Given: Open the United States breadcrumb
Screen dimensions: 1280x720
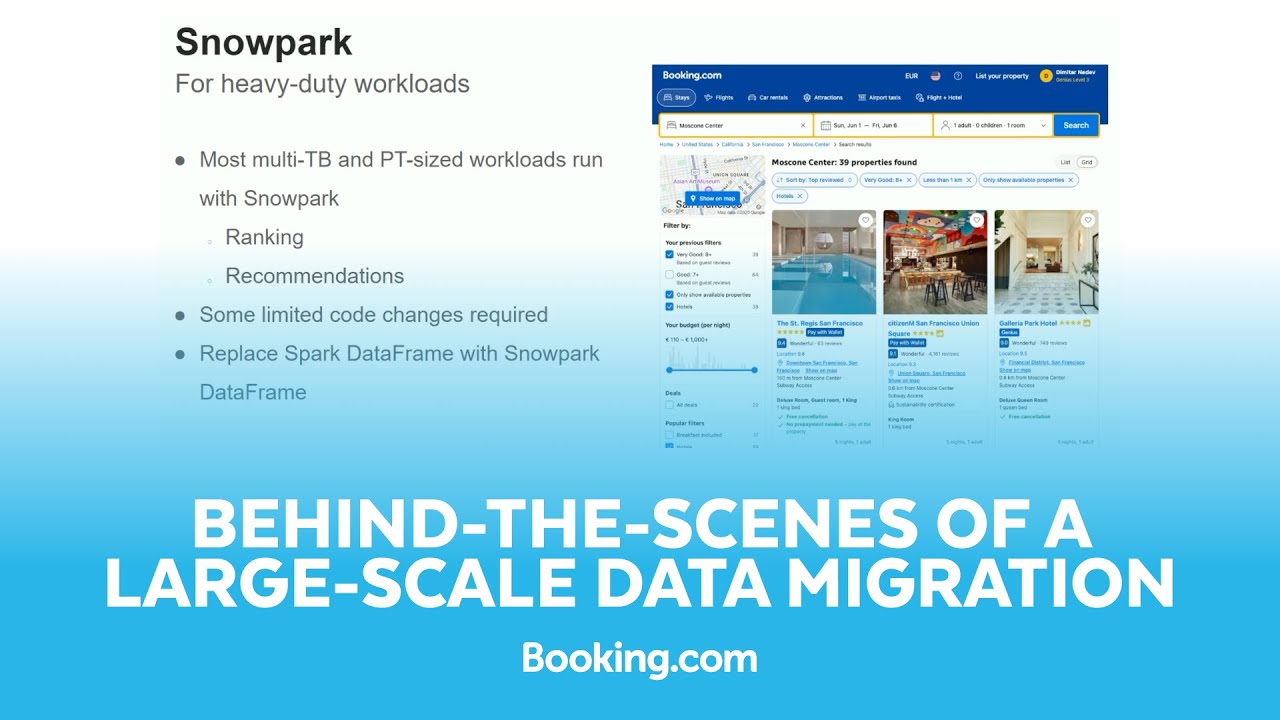Looking at the screenshot, I should pos(697,144).
